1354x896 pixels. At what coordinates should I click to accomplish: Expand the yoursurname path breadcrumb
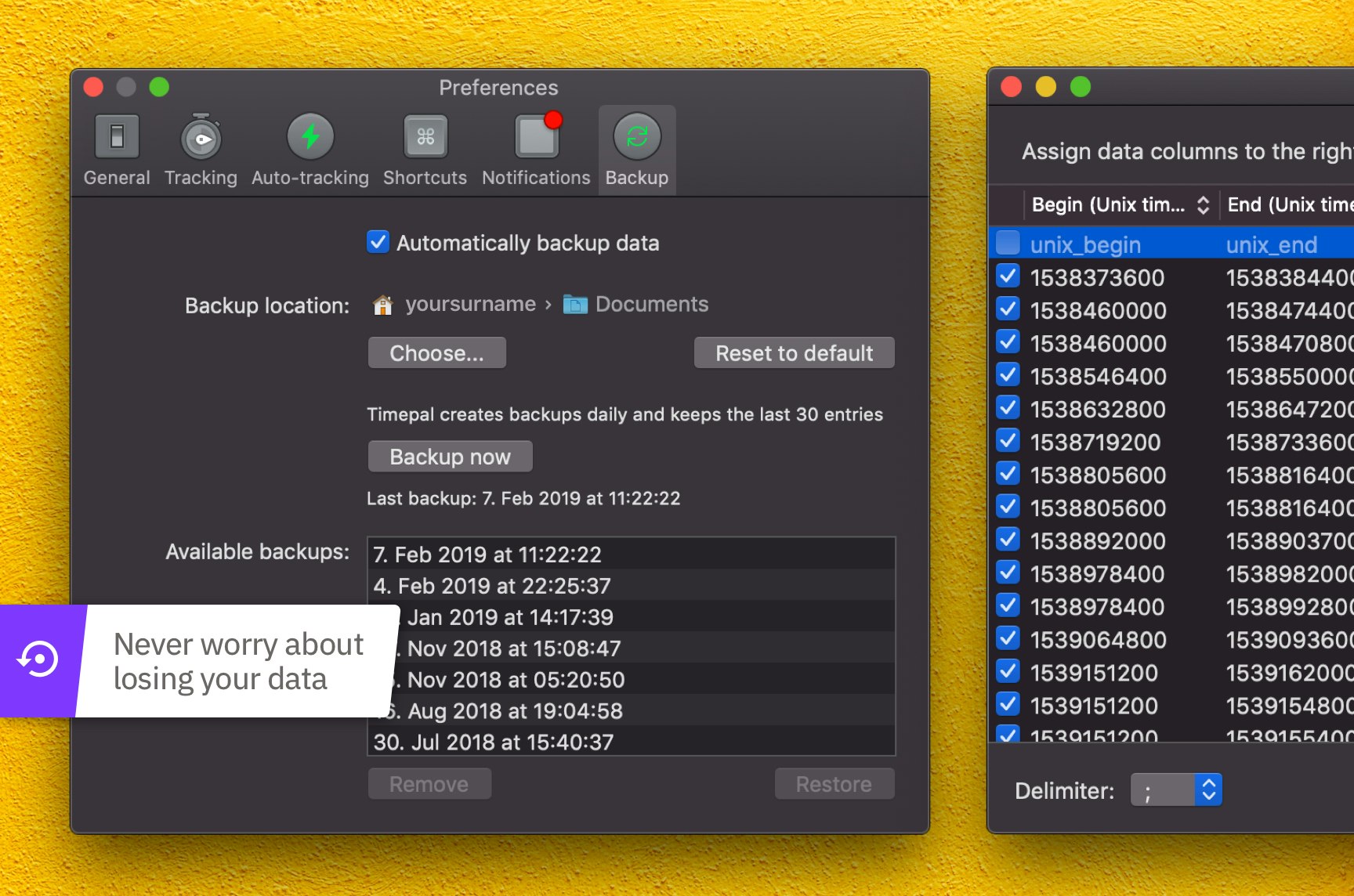pyautogui.click(x=469, y=304)
